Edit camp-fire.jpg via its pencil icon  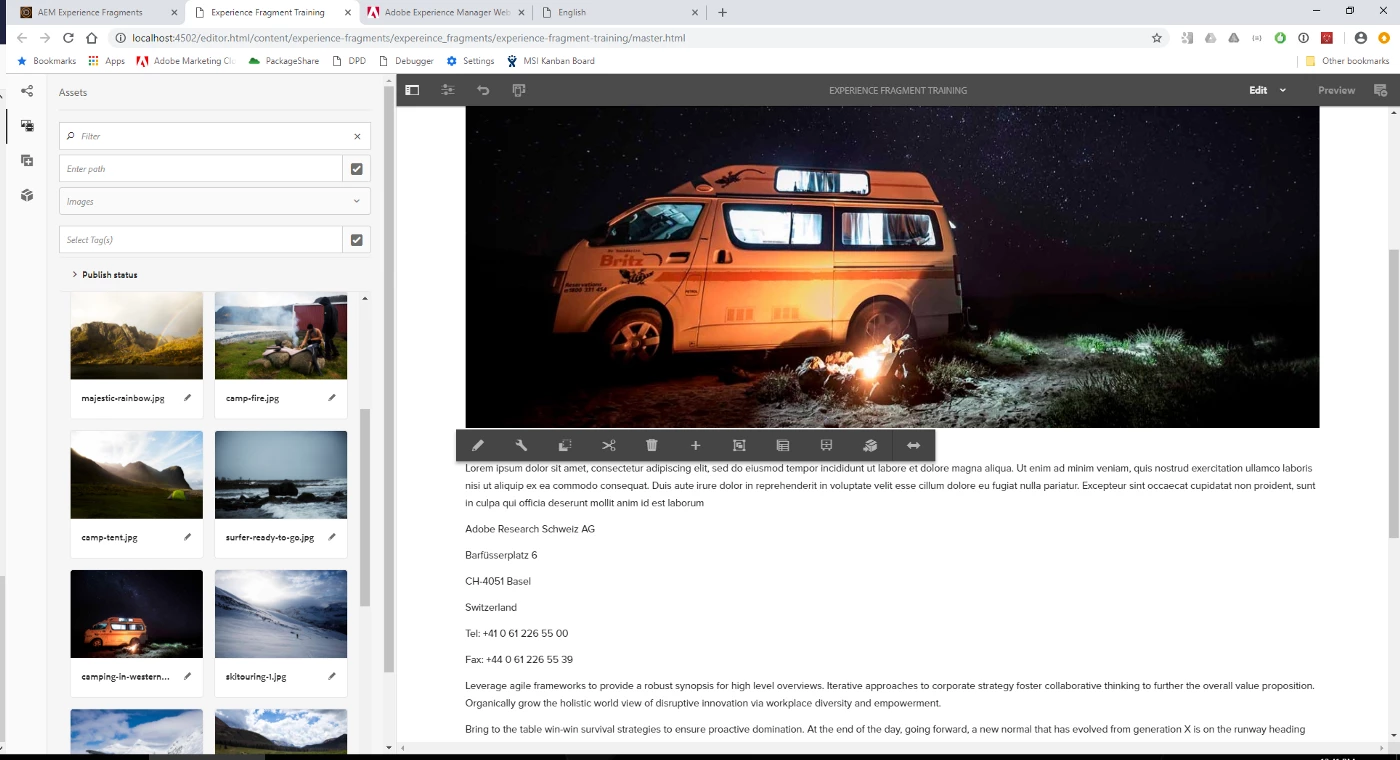pos(332,398)
